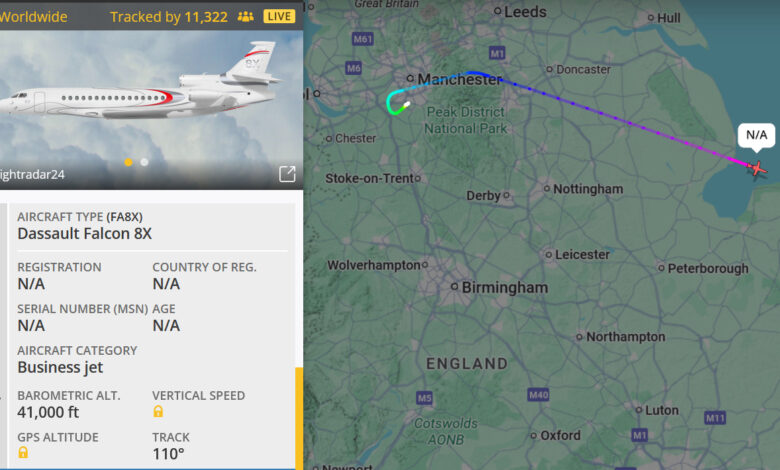780x470 pixels.
Task: Click the tracked-by people group icon
Action: tap(245, 16)
